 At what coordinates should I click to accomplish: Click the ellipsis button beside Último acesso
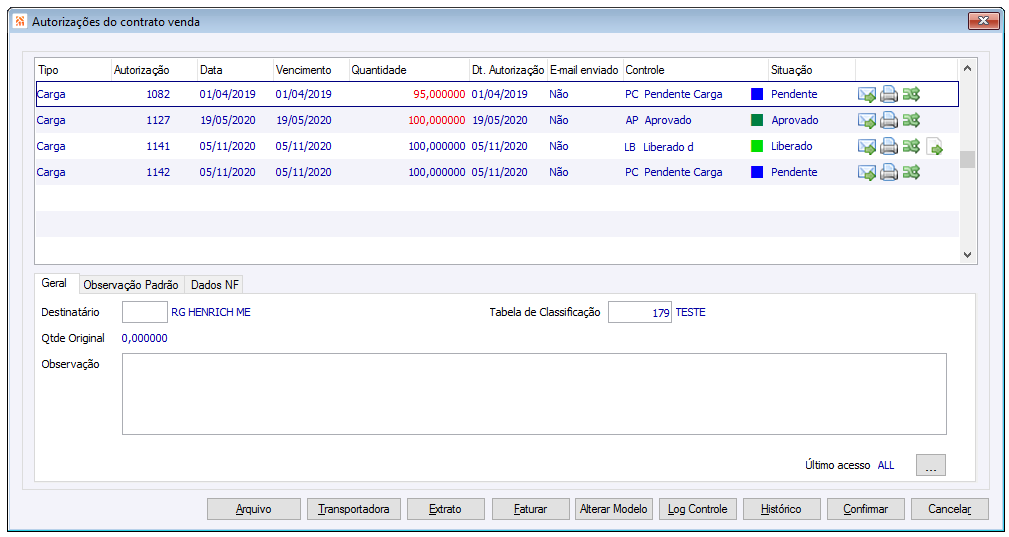tap(930, 465)
